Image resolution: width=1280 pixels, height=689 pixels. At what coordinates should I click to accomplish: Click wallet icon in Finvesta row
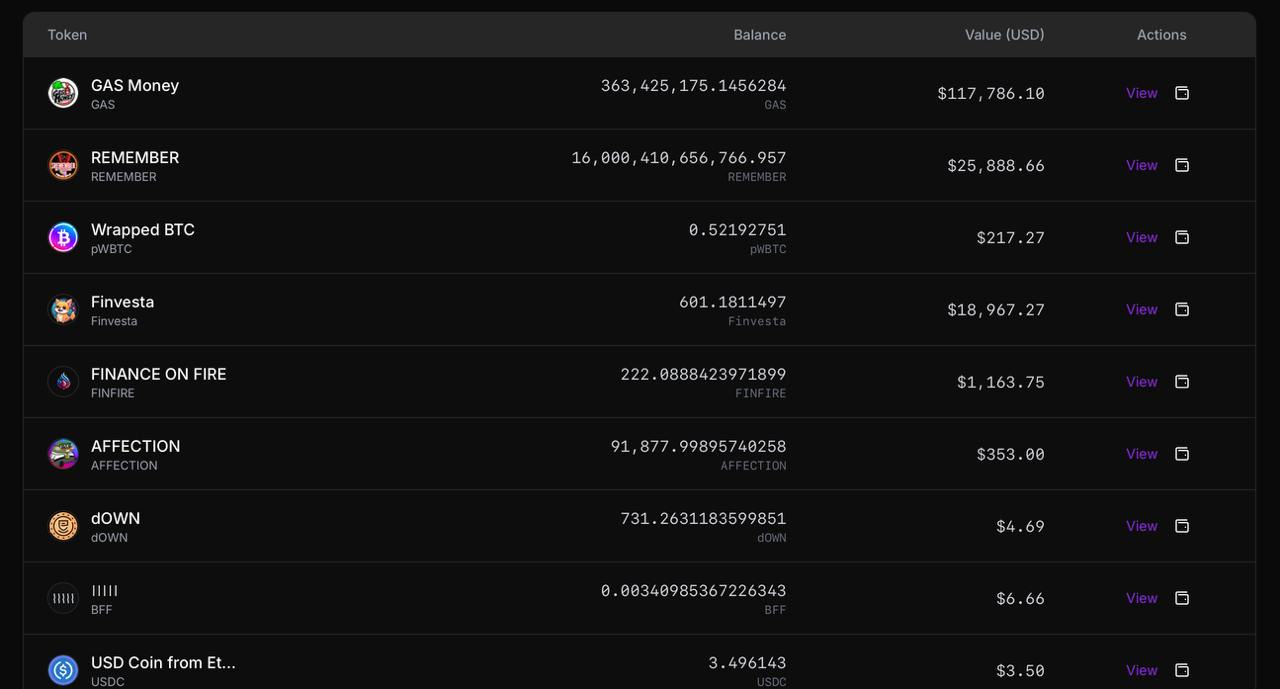click(x=1182, y=309)
